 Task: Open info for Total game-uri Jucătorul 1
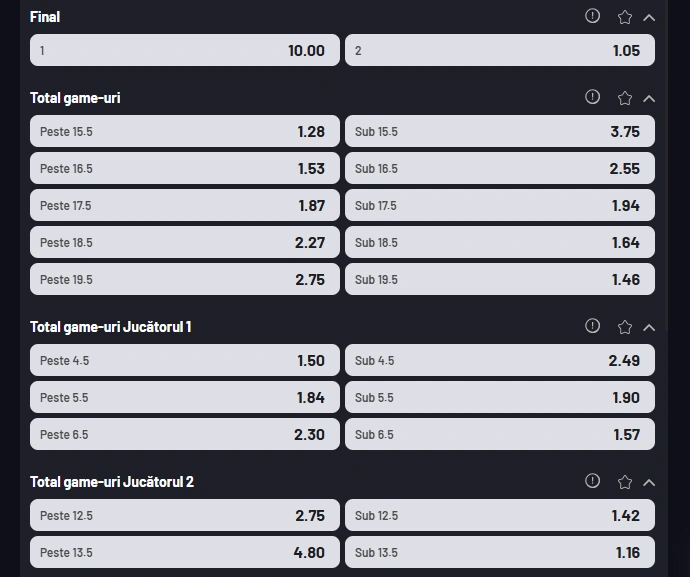point(592,326)
